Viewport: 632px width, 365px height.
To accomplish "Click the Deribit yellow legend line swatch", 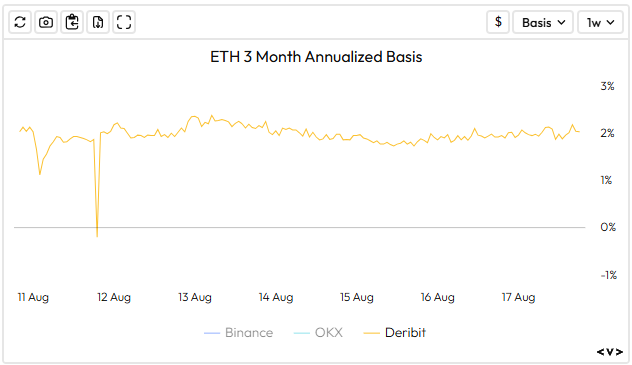I will (372, 333).
